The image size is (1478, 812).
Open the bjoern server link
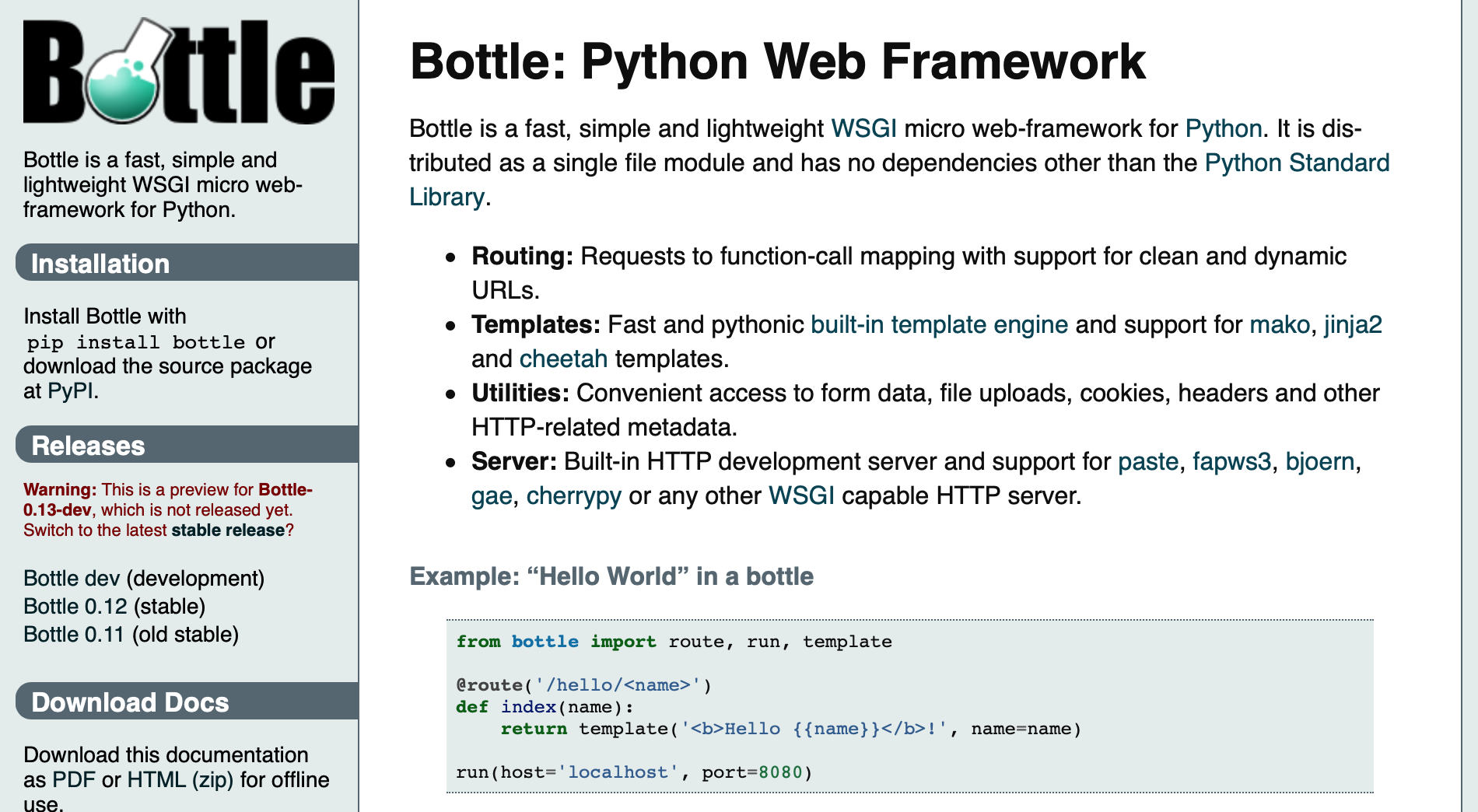tap(1319, 461)
